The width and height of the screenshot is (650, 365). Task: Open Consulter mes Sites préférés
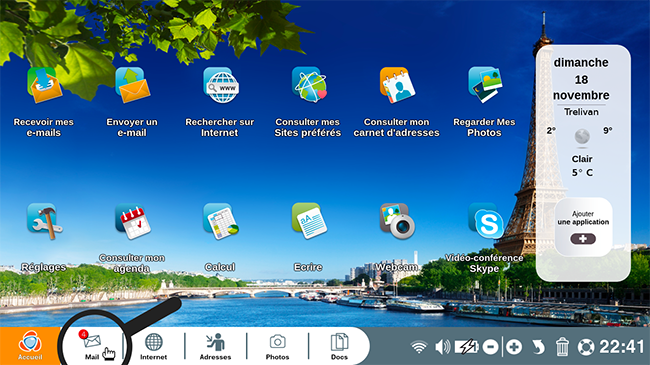(x=309, y=85)
